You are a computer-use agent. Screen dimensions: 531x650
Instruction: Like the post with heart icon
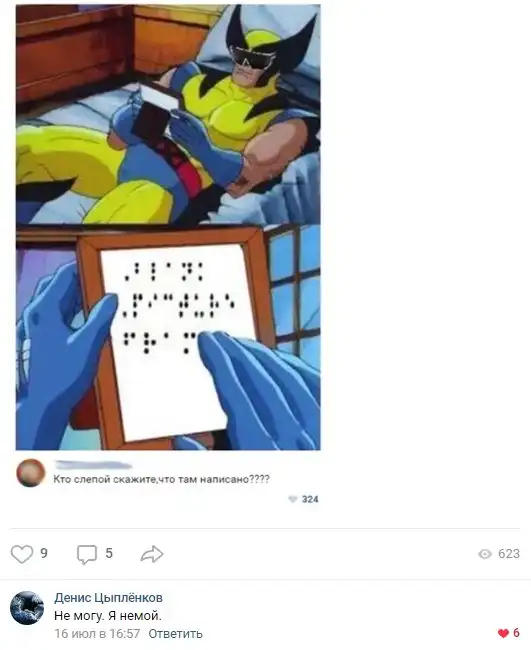coord(22,554)
